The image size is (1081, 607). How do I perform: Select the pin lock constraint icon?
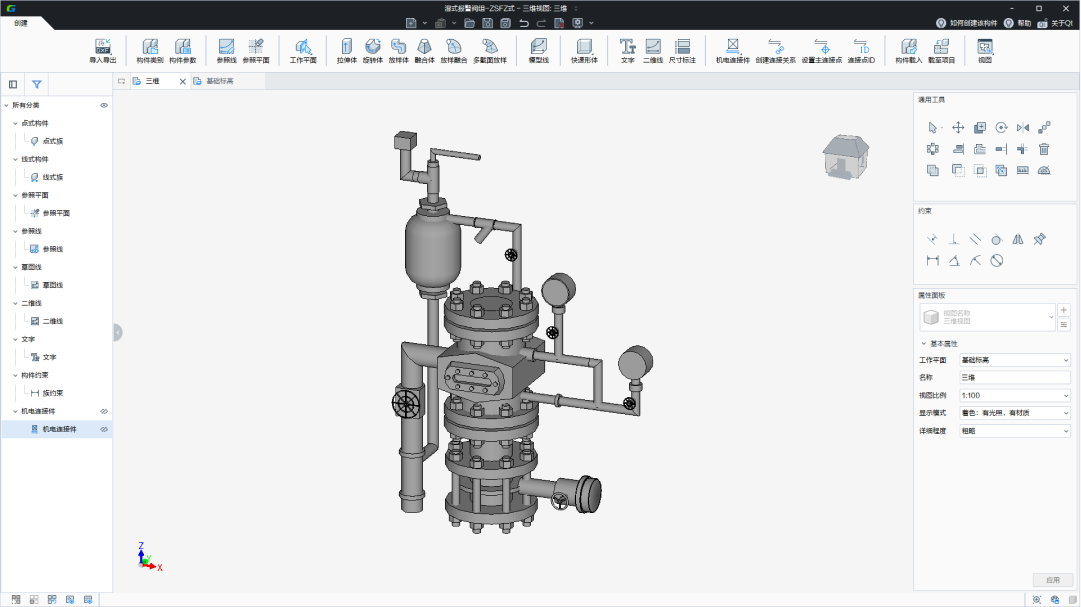point(1039,239)
